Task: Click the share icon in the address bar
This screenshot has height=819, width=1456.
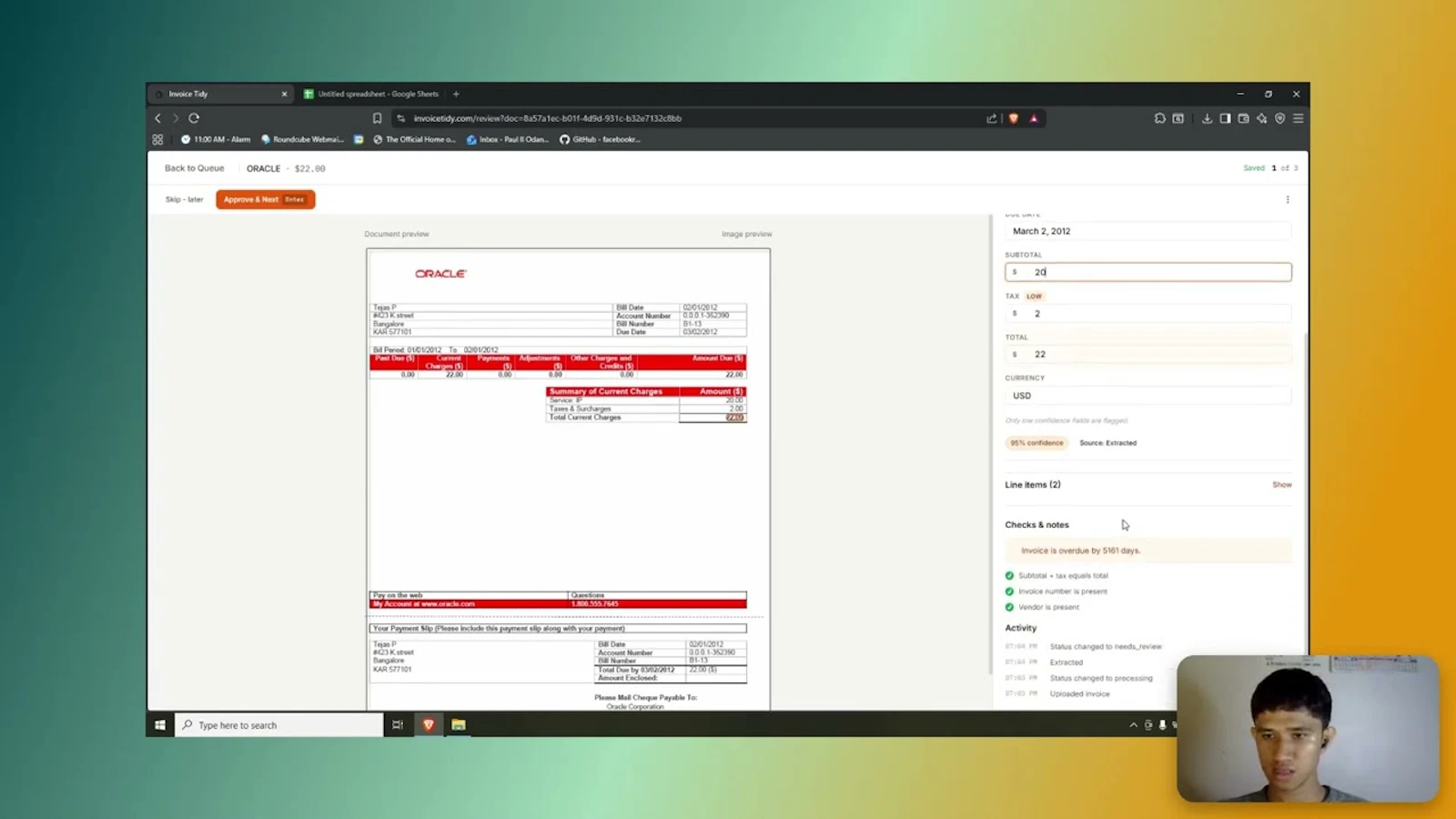Action: pyautogui.click(x=991, y=117)
